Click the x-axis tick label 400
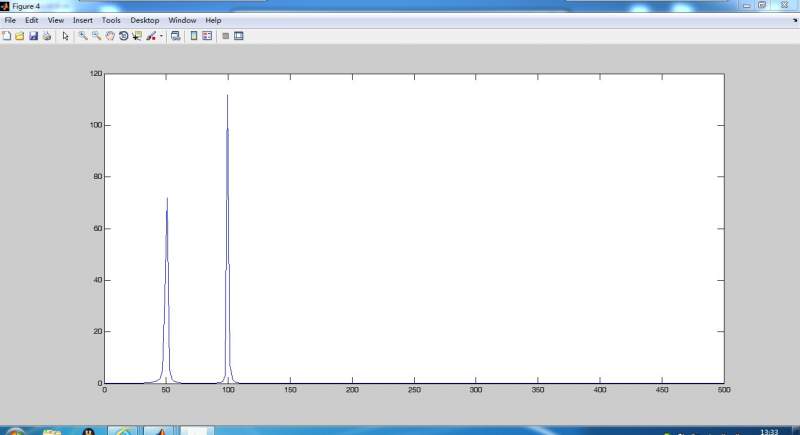The image size is (800, 435). coord(600,390)
